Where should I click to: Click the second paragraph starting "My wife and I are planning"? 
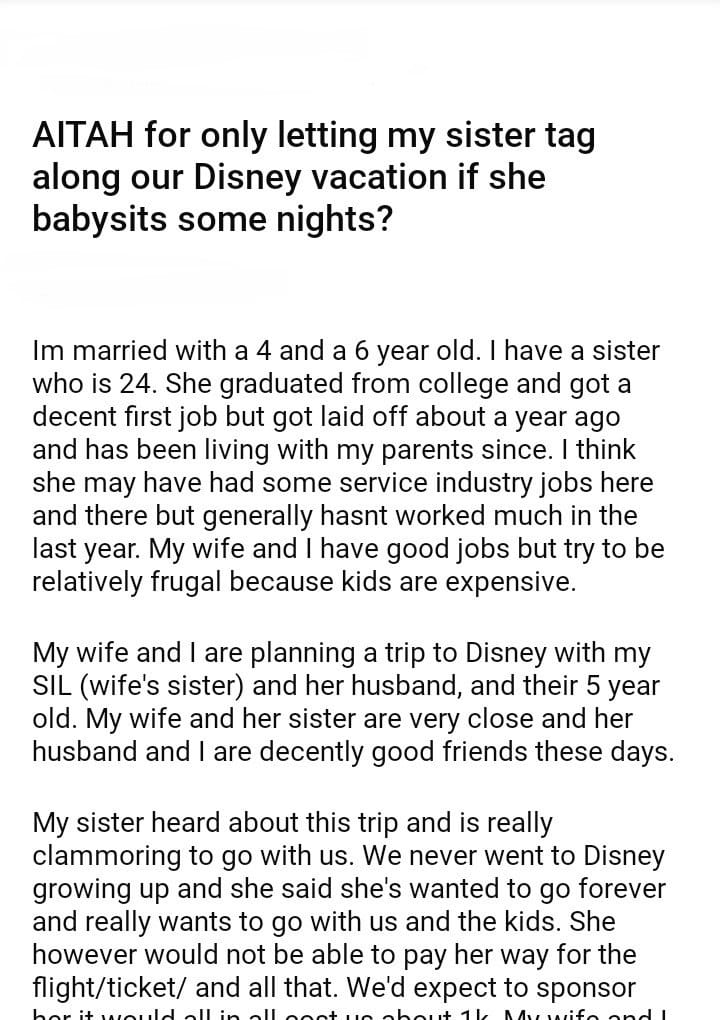pos(353,702)
